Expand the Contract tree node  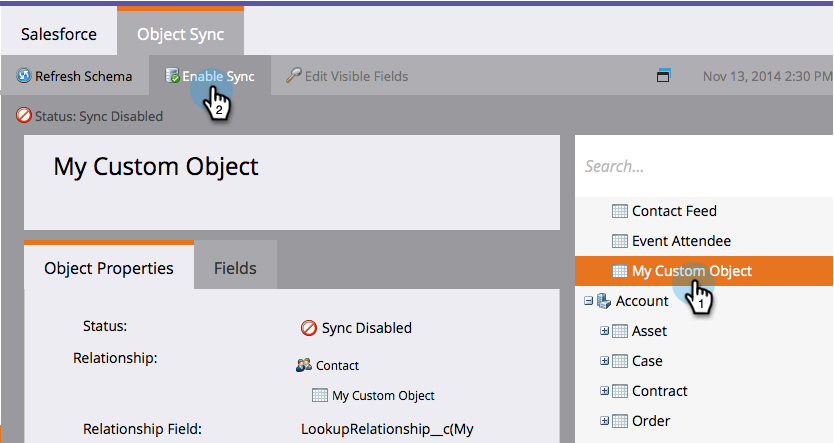pos(604,391)
